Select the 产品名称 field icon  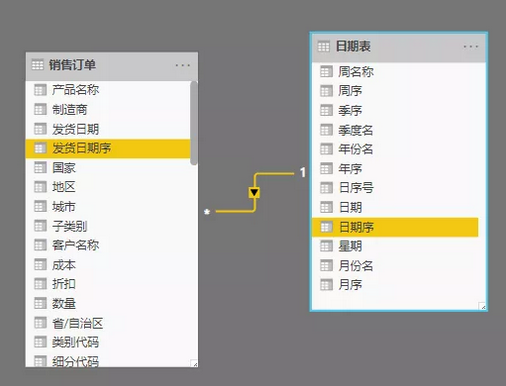tap(40, 90)
